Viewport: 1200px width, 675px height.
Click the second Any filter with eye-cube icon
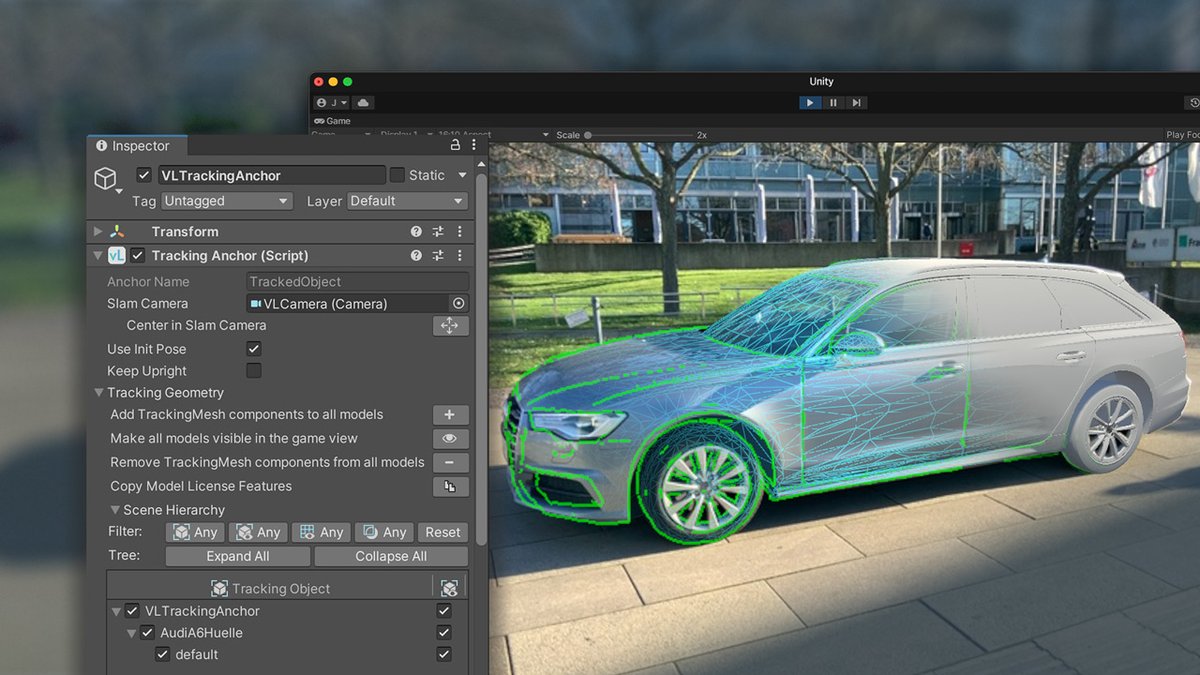coord(259,532)
